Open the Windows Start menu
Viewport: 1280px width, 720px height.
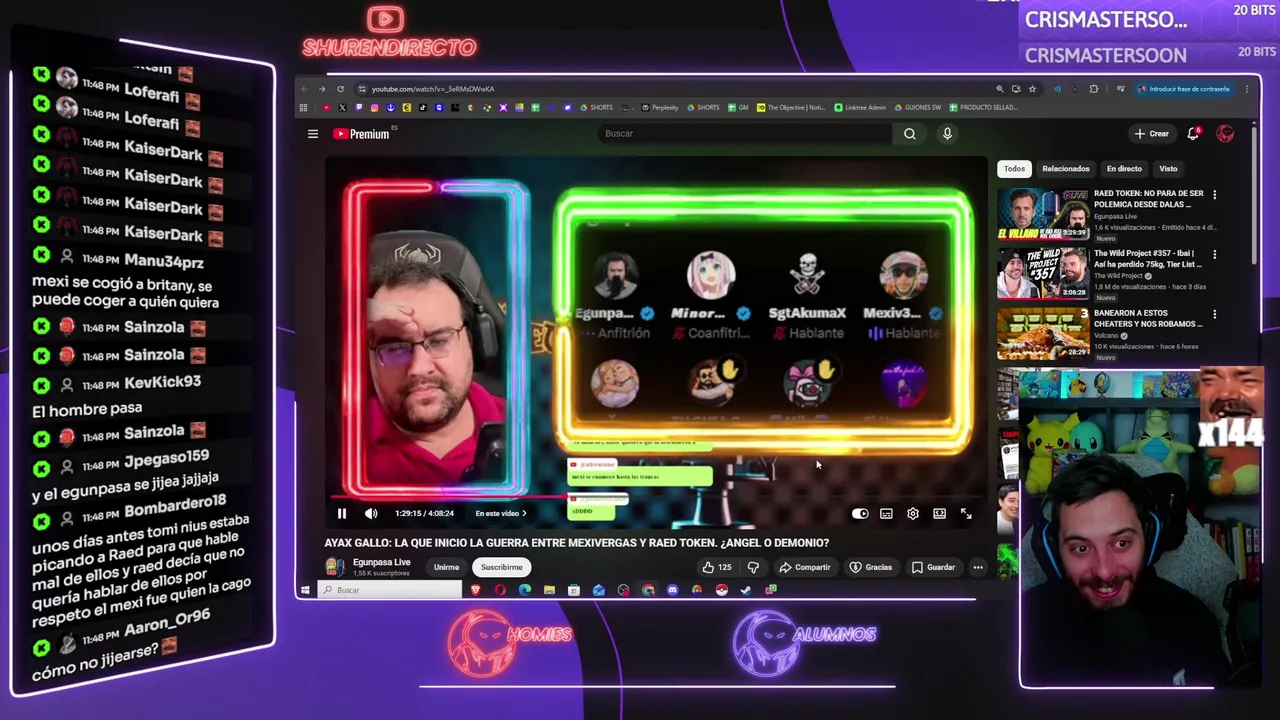click(x=305, y=590)
